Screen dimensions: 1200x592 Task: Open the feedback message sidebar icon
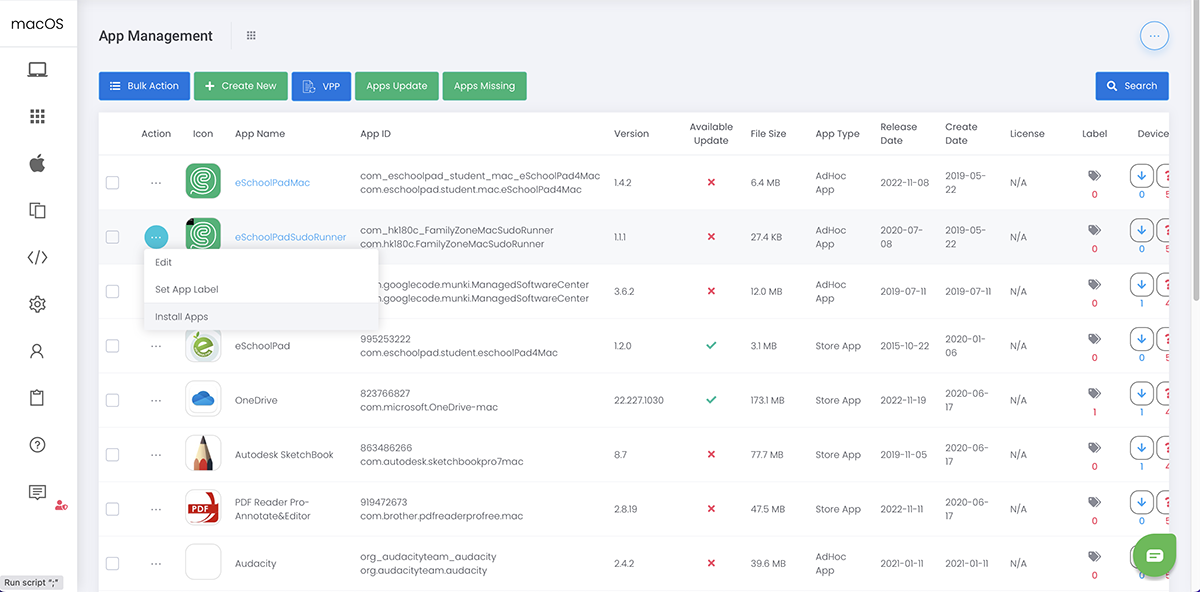coord(37,492)
